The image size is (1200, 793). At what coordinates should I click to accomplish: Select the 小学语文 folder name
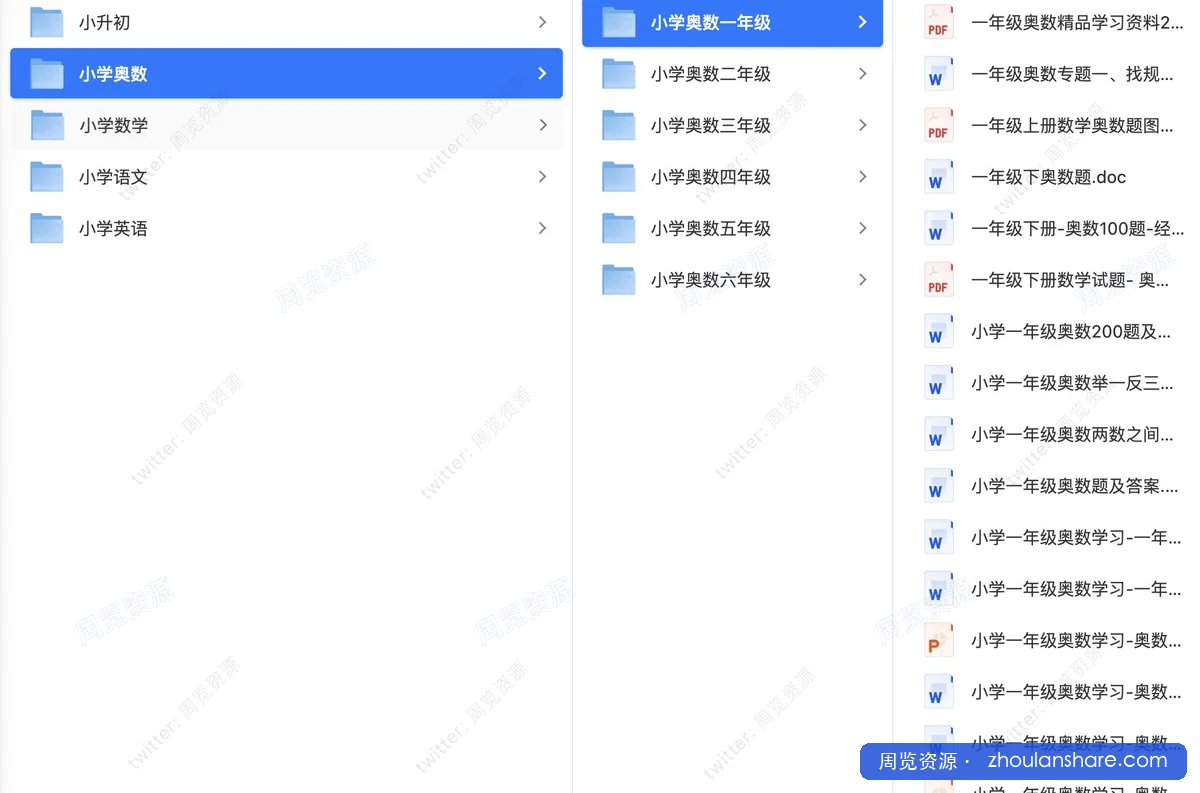coord(114,176)
